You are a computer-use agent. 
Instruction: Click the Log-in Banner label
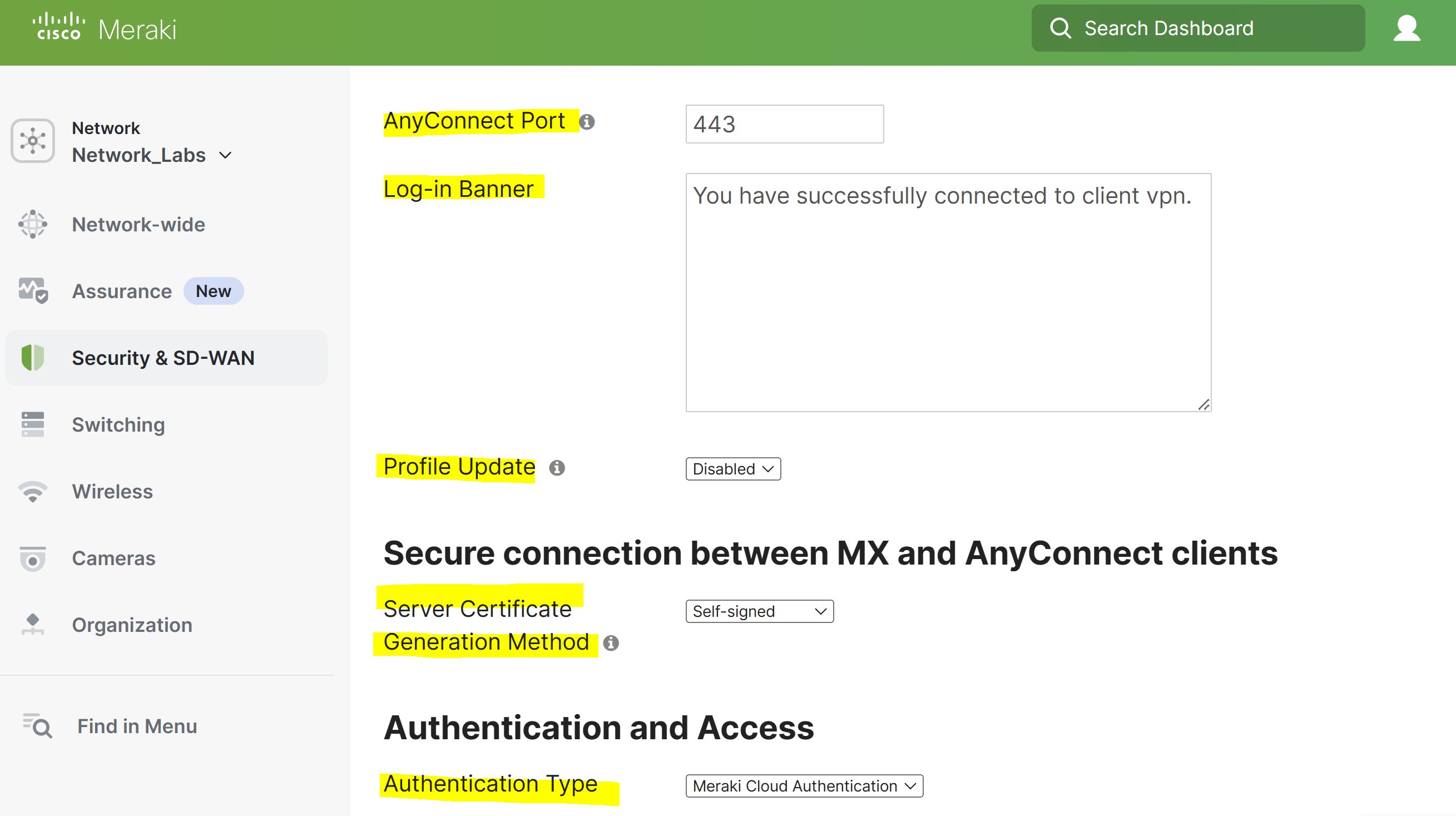pos(458,189)
